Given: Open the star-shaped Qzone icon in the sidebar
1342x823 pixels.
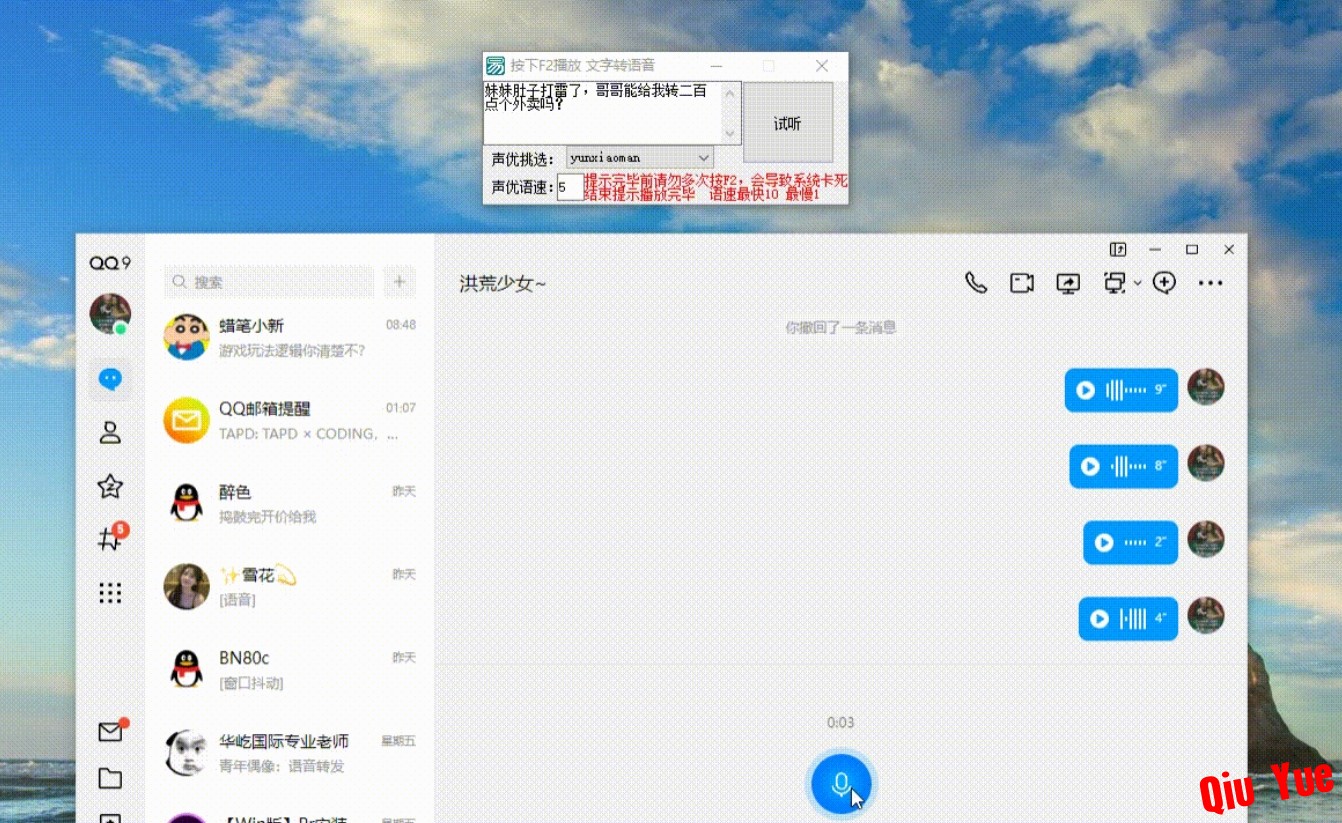Looking at the screenshot, I should 110,486.
